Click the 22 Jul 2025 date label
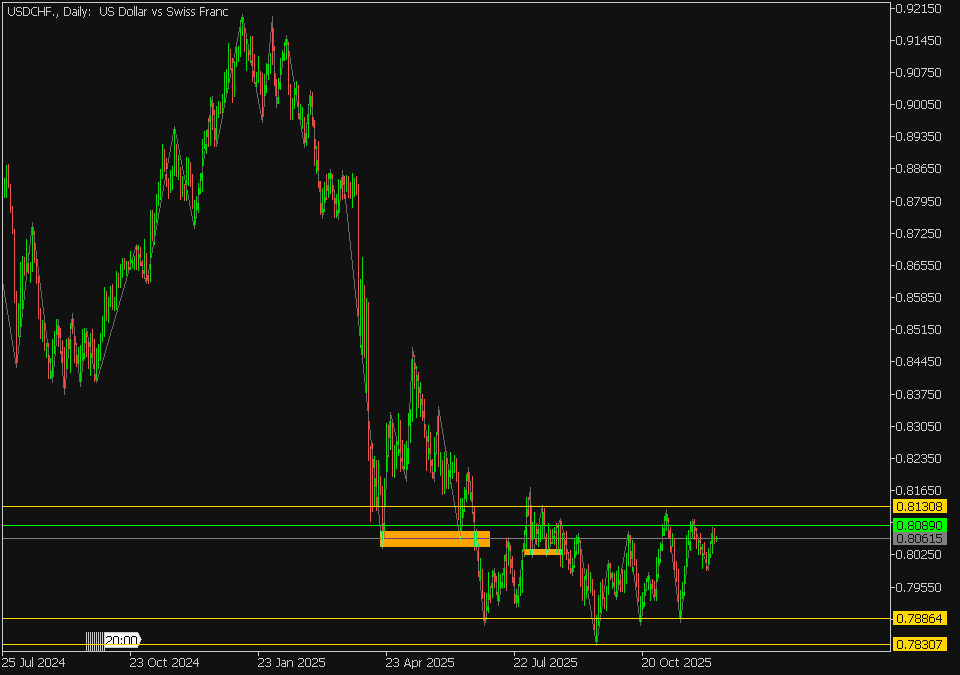Image resolution: width=960 pixels, height=675 pixels. [545, 662]
